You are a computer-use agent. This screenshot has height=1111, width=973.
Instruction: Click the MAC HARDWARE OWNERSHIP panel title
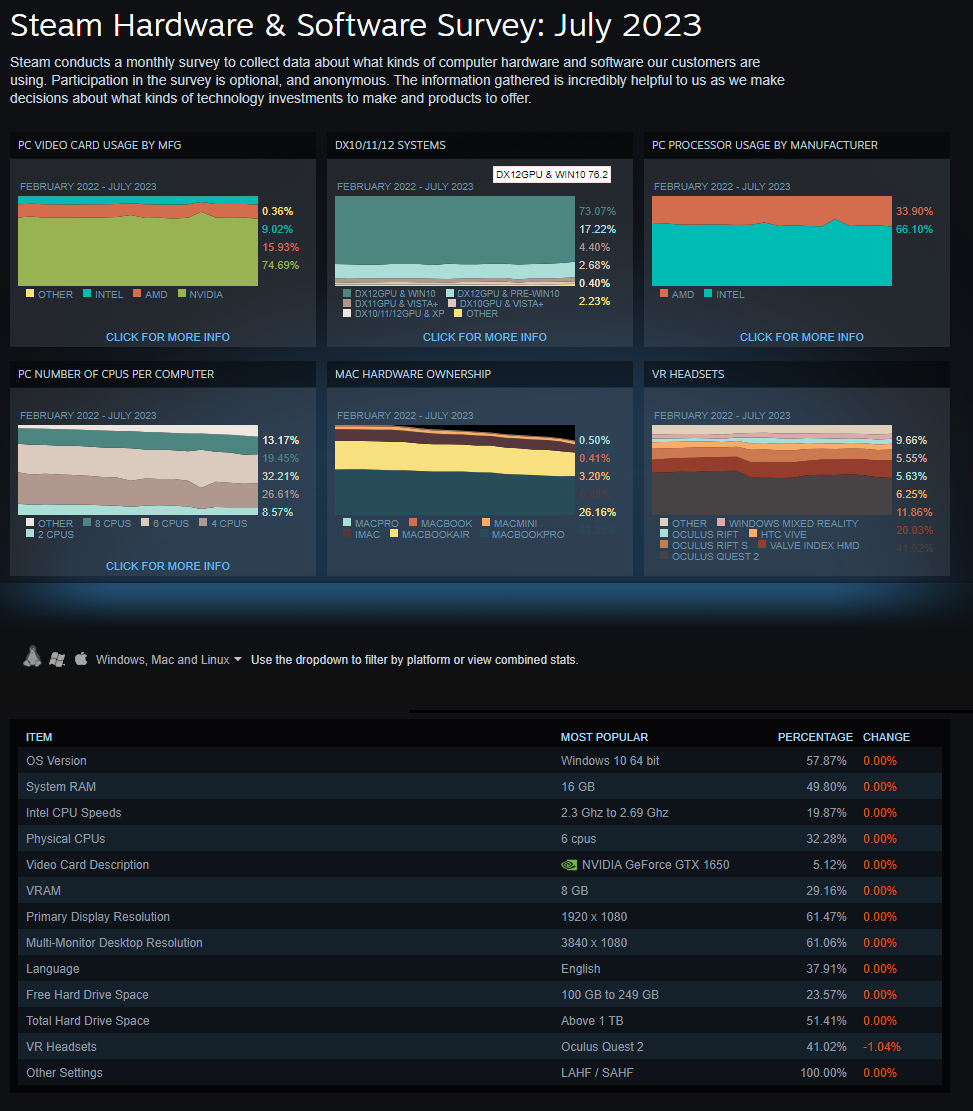click(412, 374)
